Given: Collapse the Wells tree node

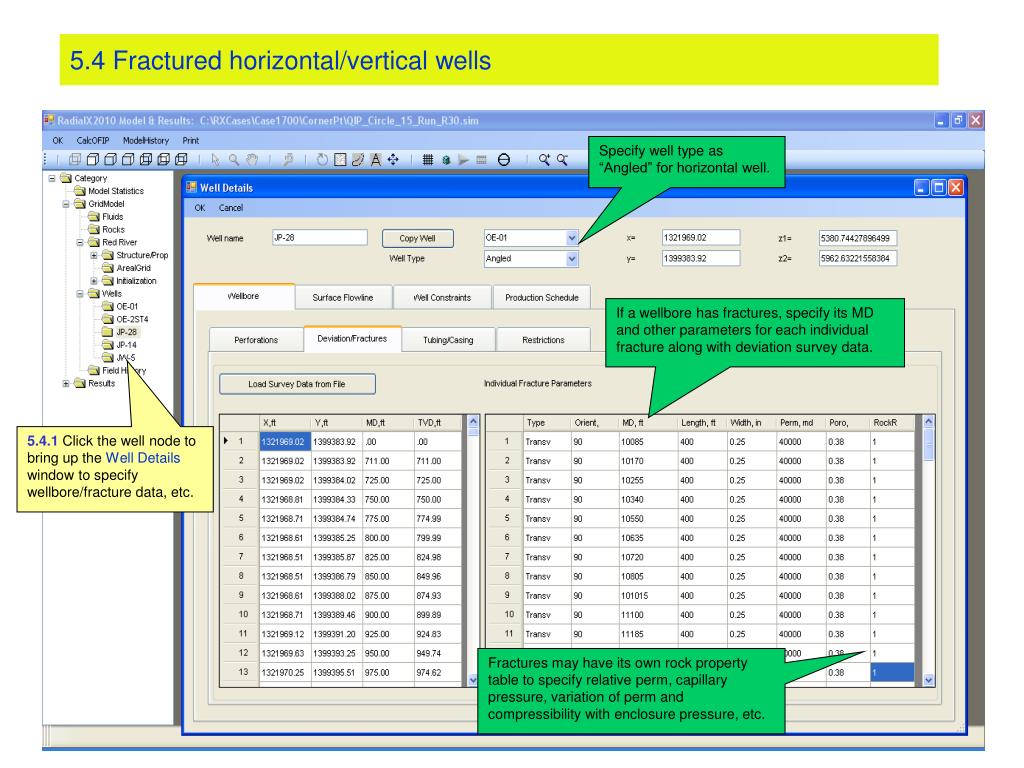Looking at the screenshot, I should point(80,293).
